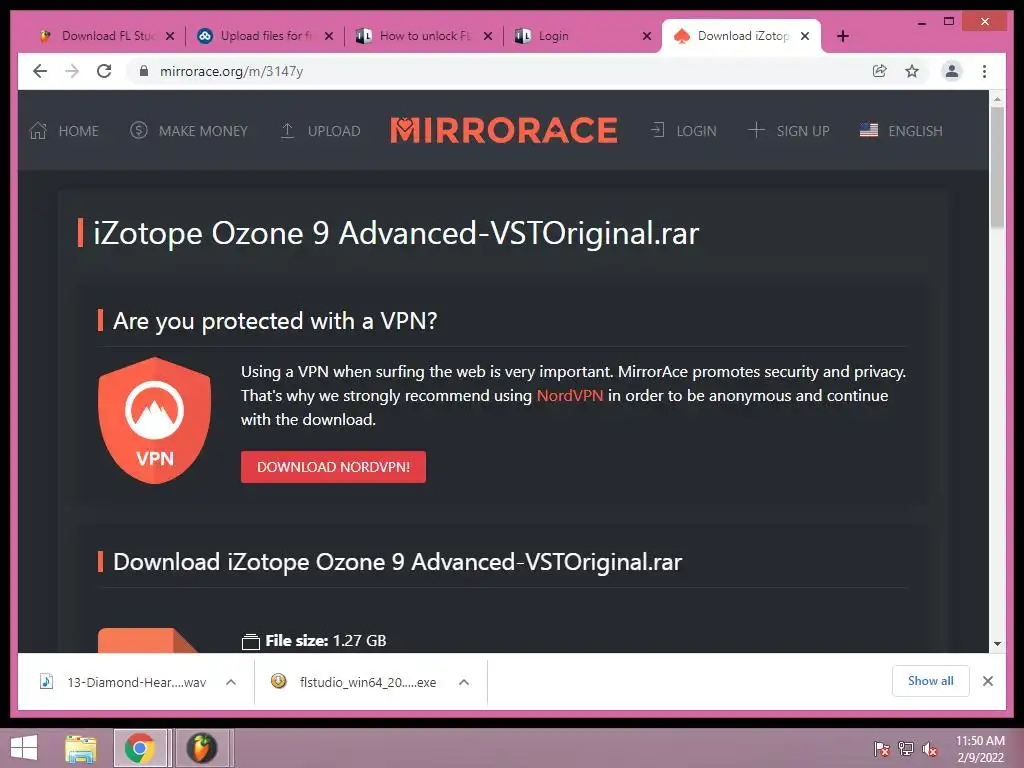Click the LOGIN door icon
Image resolution: width=1024 pixels, height=768 pixels.
pyautogui.click(x=658, y=130)
